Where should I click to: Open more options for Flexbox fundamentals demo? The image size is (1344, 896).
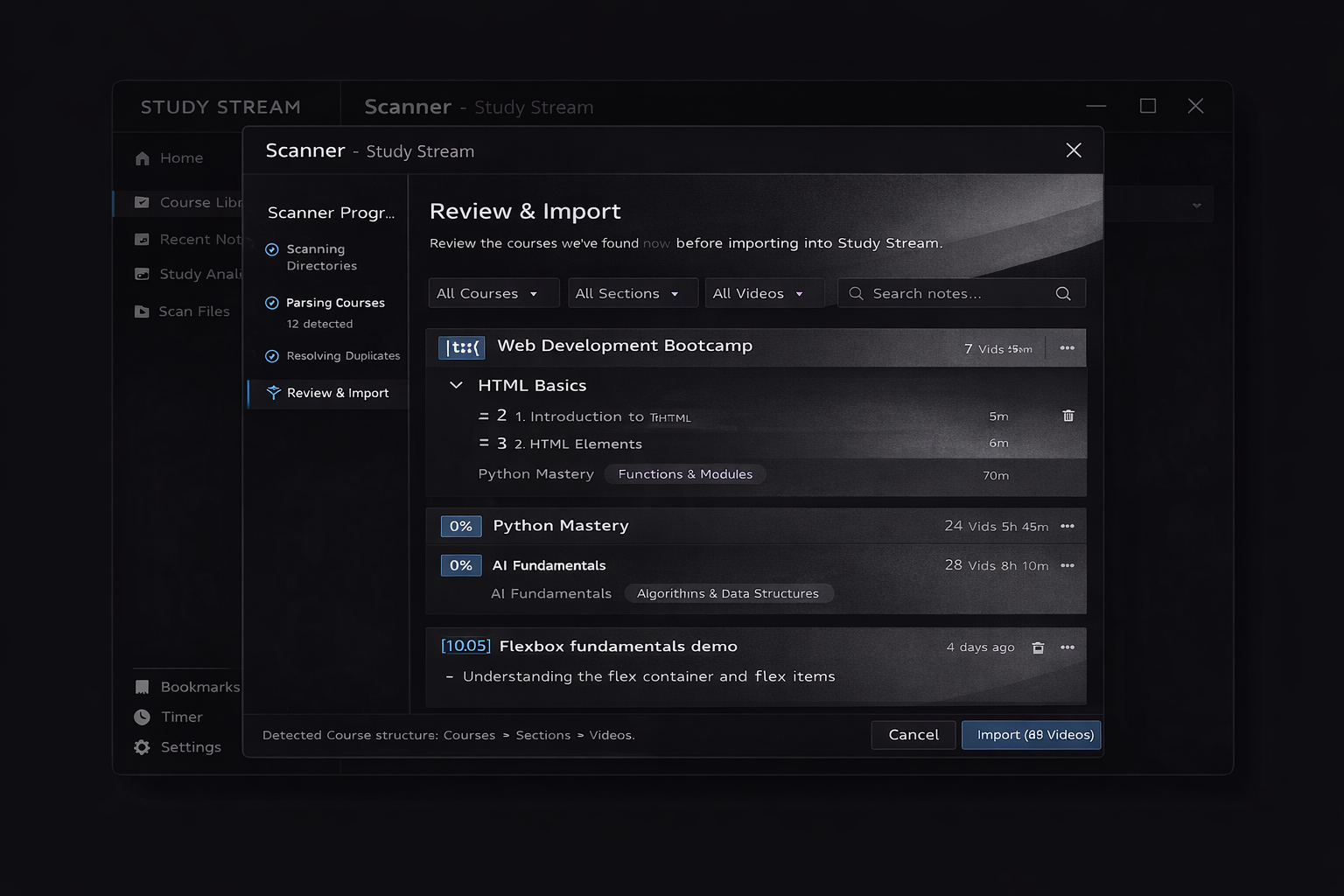pos(1067,647)
